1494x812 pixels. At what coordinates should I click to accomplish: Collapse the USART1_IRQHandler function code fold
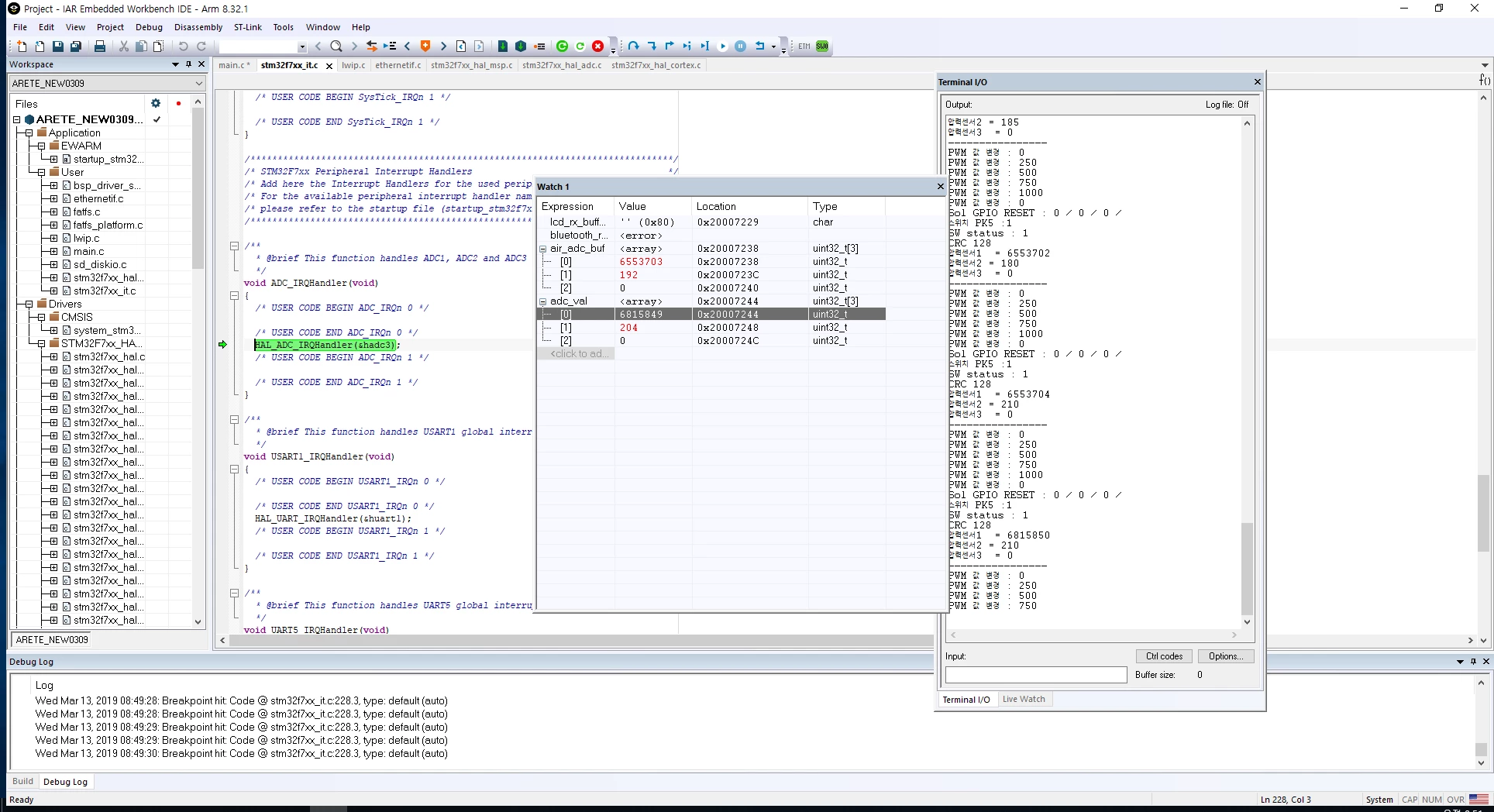[x=234, y=469]
